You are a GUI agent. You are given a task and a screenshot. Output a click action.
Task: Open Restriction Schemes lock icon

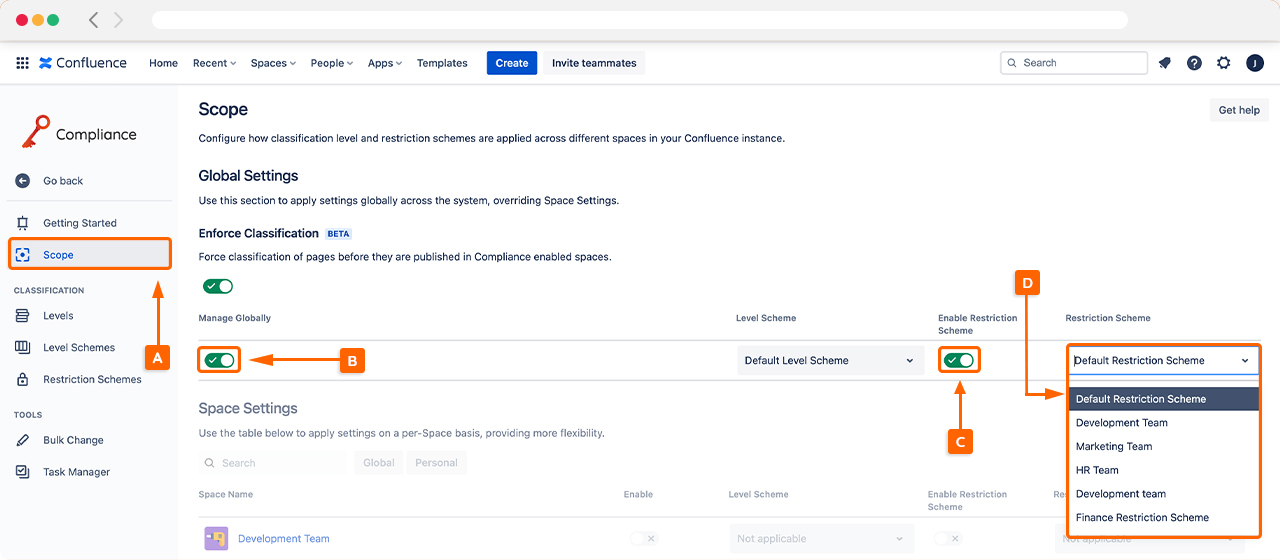pyautogui.click(x=23, y=380)
